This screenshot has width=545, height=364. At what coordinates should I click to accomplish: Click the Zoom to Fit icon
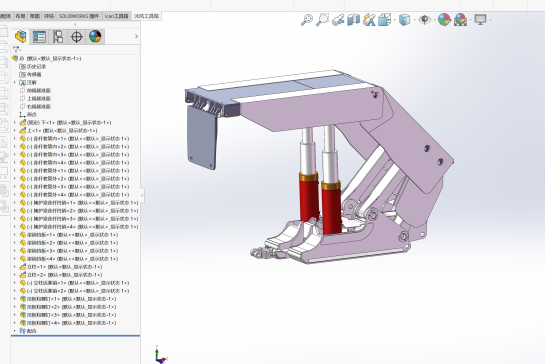click(x=307, y=20)
